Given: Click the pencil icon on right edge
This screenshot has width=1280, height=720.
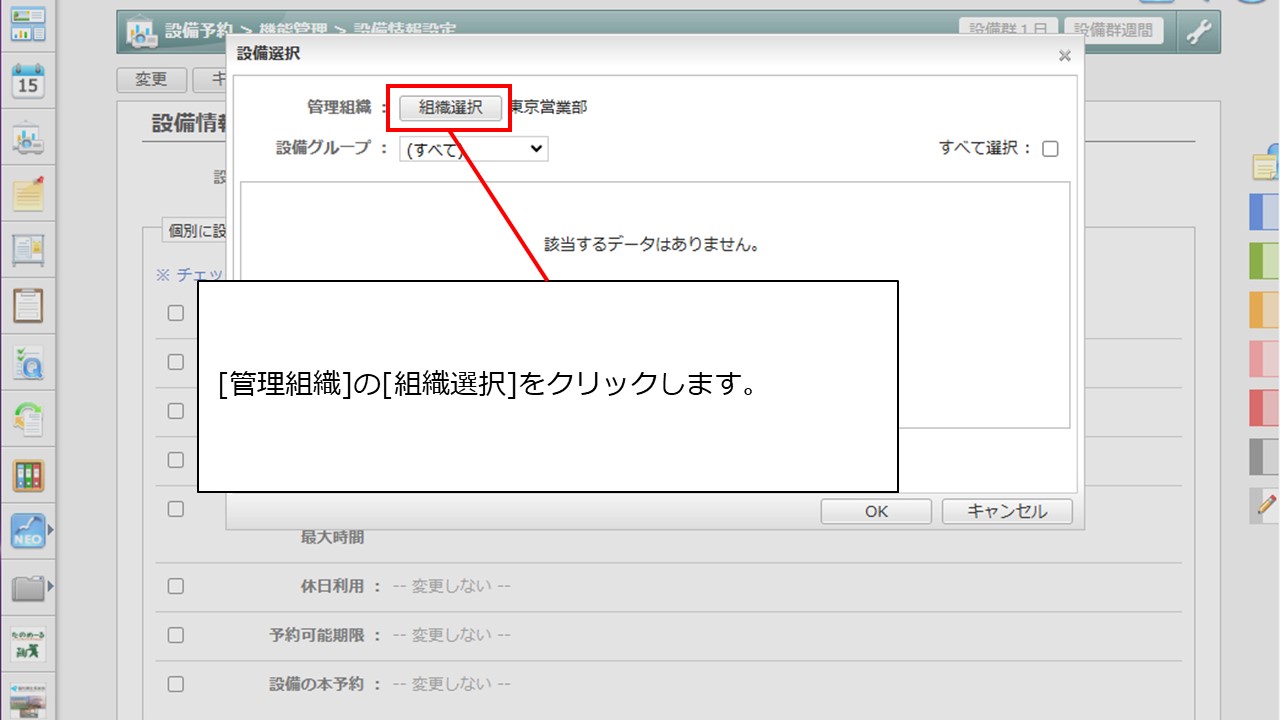Looking at the screenshot, I should click(x=1267, y=505).
